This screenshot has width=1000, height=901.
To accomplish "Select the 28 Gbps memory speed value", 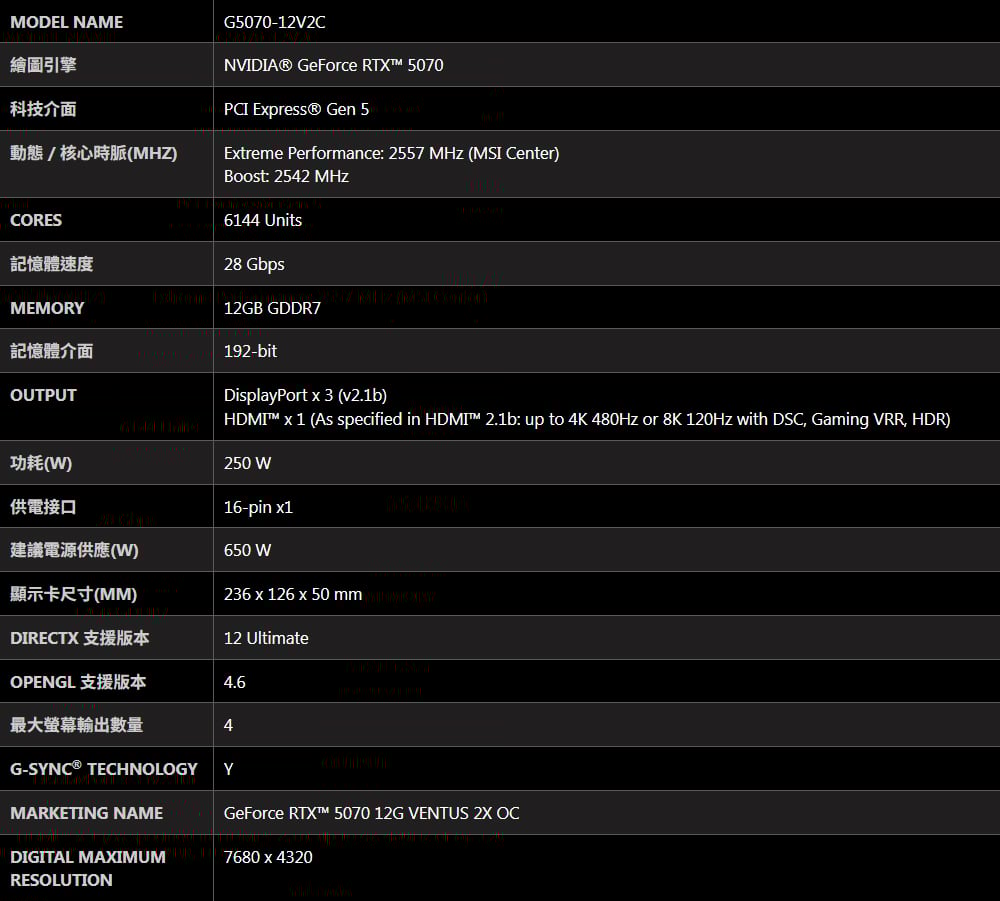I will pyautogui.click(x=254, y=264).
